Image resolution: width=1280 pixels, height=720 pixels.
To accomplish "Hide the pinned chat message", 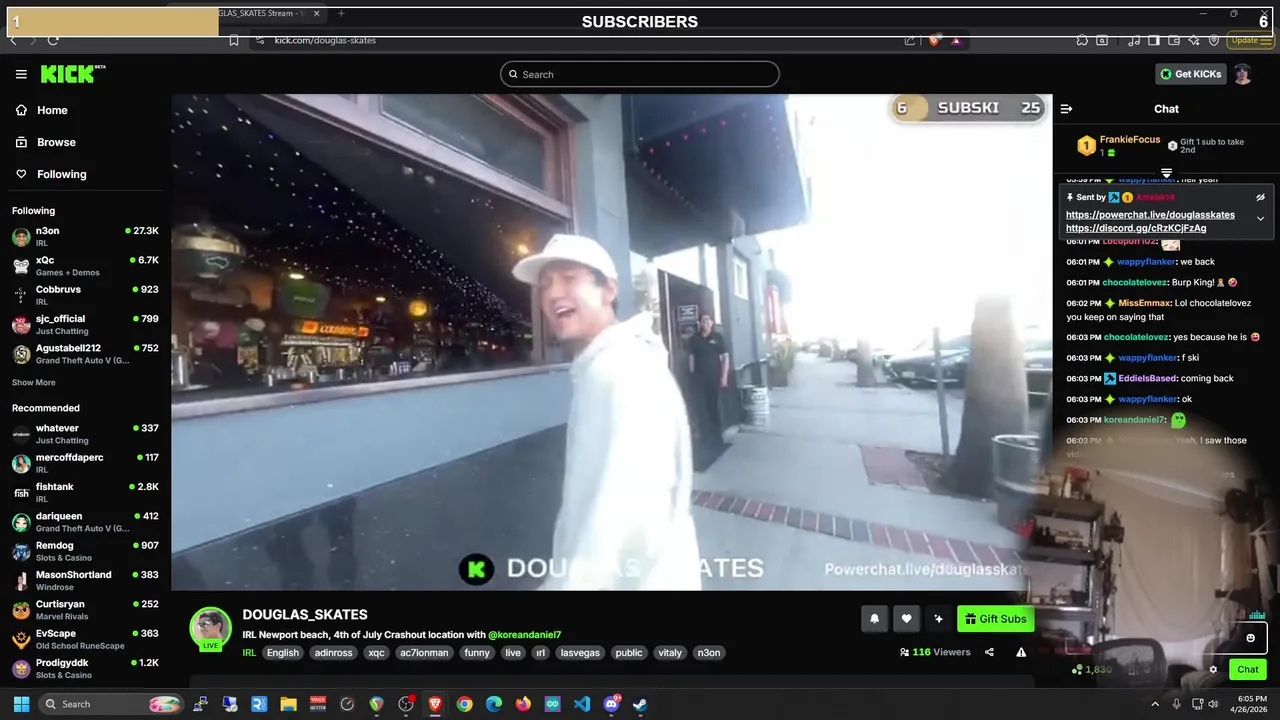I will pos(1260,197).
